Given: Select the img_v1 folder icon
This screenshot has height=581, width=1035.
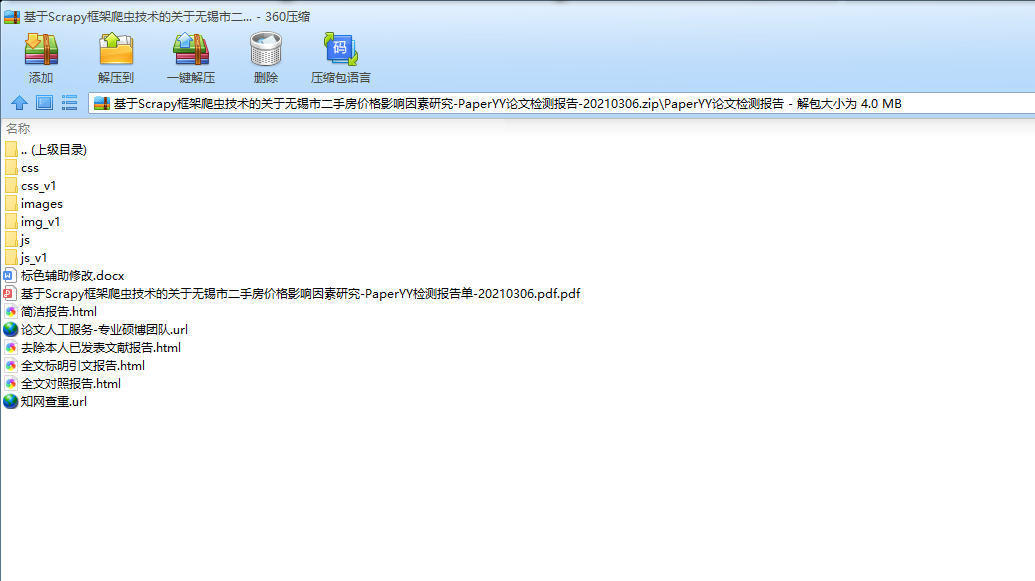Looking at the screenshot, I should [11, 221].
